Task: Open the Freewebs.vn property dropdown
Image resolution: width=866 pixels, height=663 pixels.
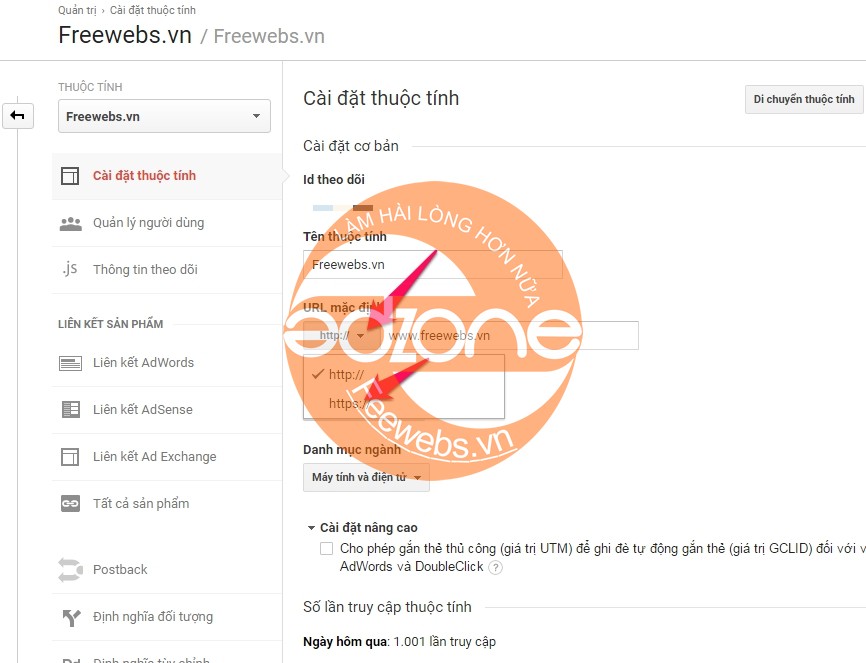Action: [165, 116]
